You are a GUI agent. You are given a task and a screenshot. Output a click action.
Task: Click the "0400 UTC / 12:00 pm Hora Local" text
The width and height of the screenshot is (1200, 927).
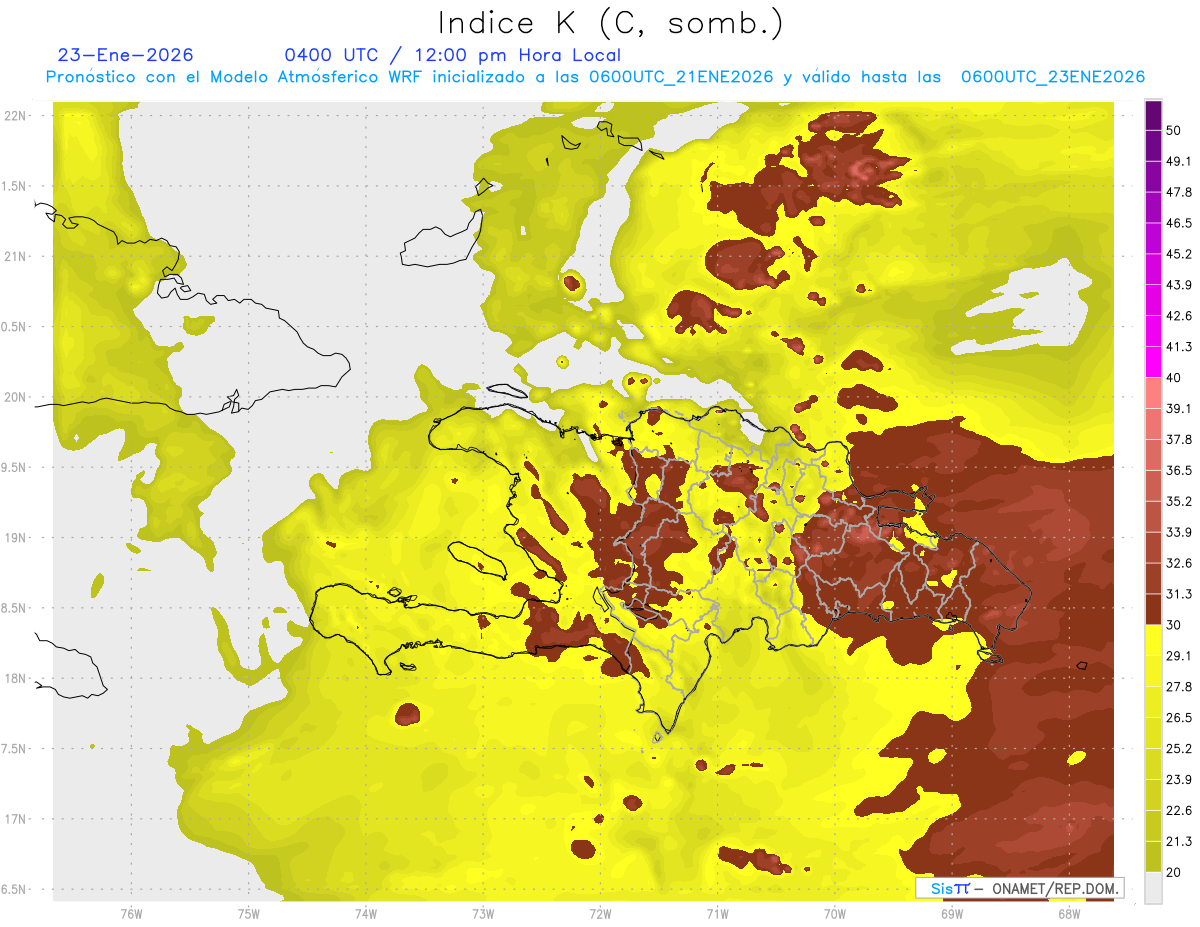point(452,55)
